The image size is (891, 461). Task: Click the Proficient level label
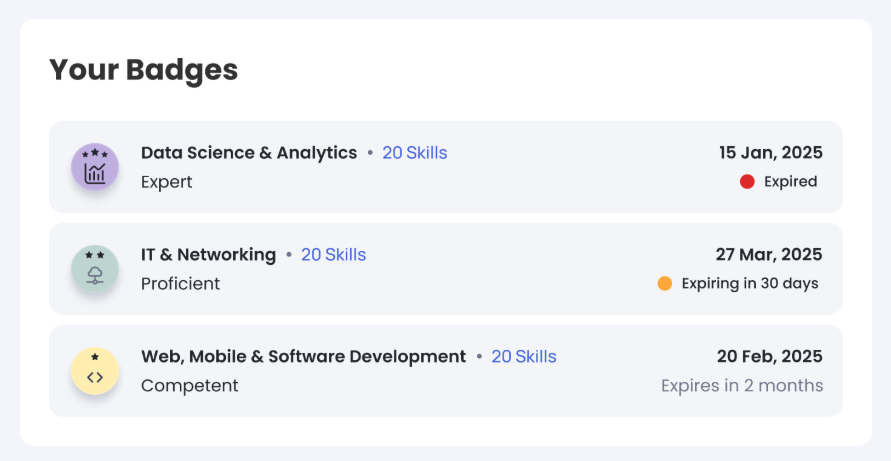180,284
